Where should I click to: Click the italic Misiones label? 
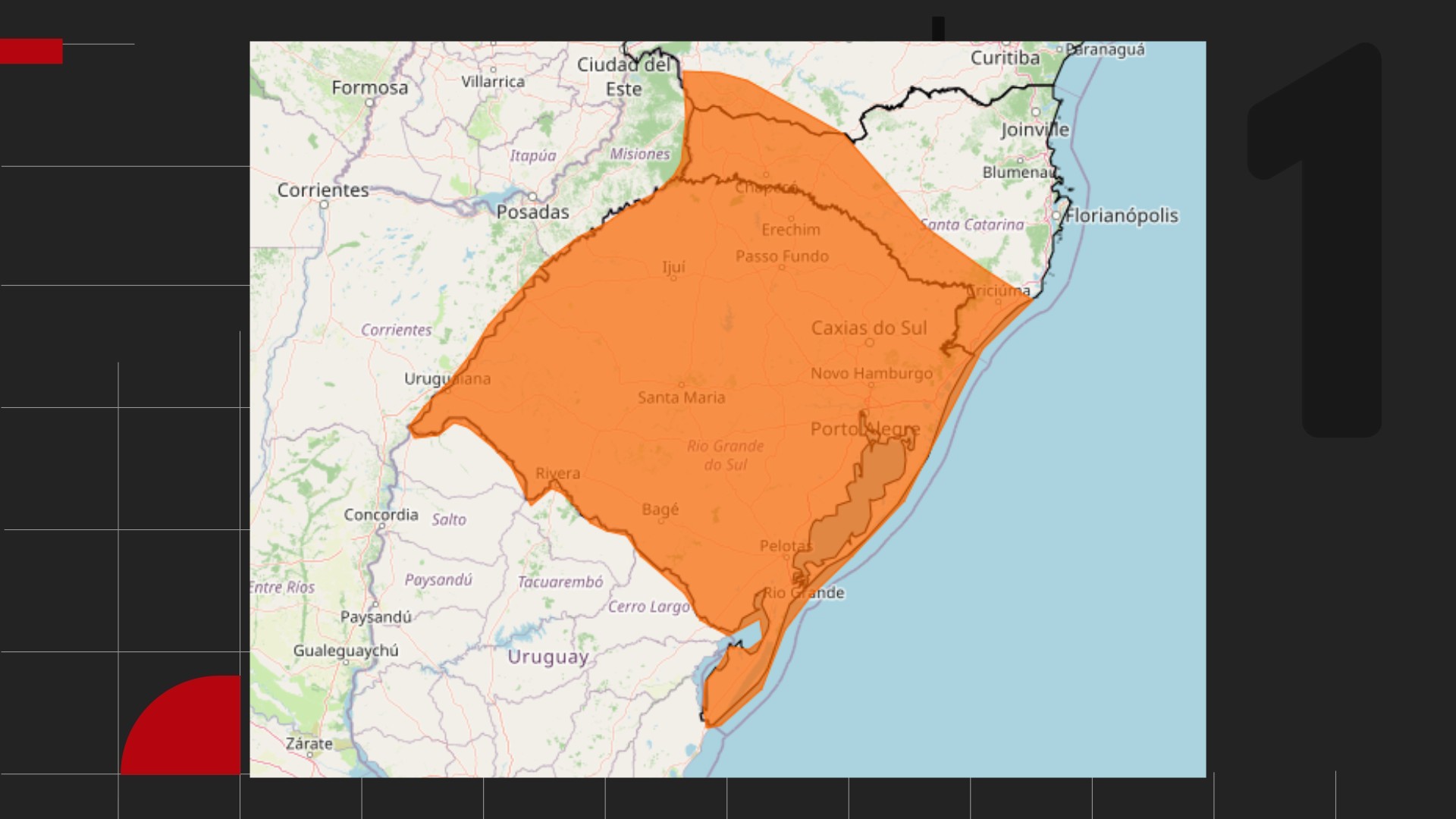coord(640,155)
